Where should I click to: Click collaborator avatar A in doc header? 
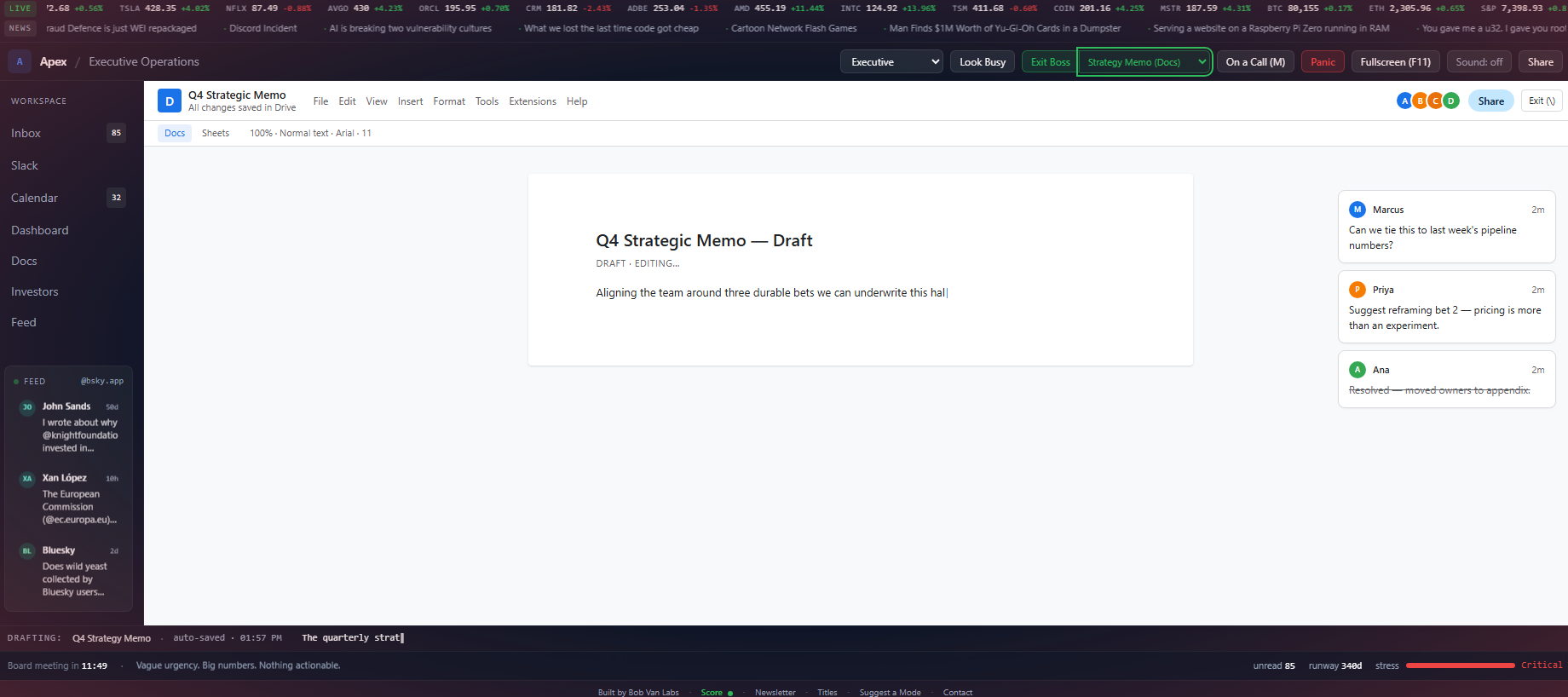click(1404, 101)
